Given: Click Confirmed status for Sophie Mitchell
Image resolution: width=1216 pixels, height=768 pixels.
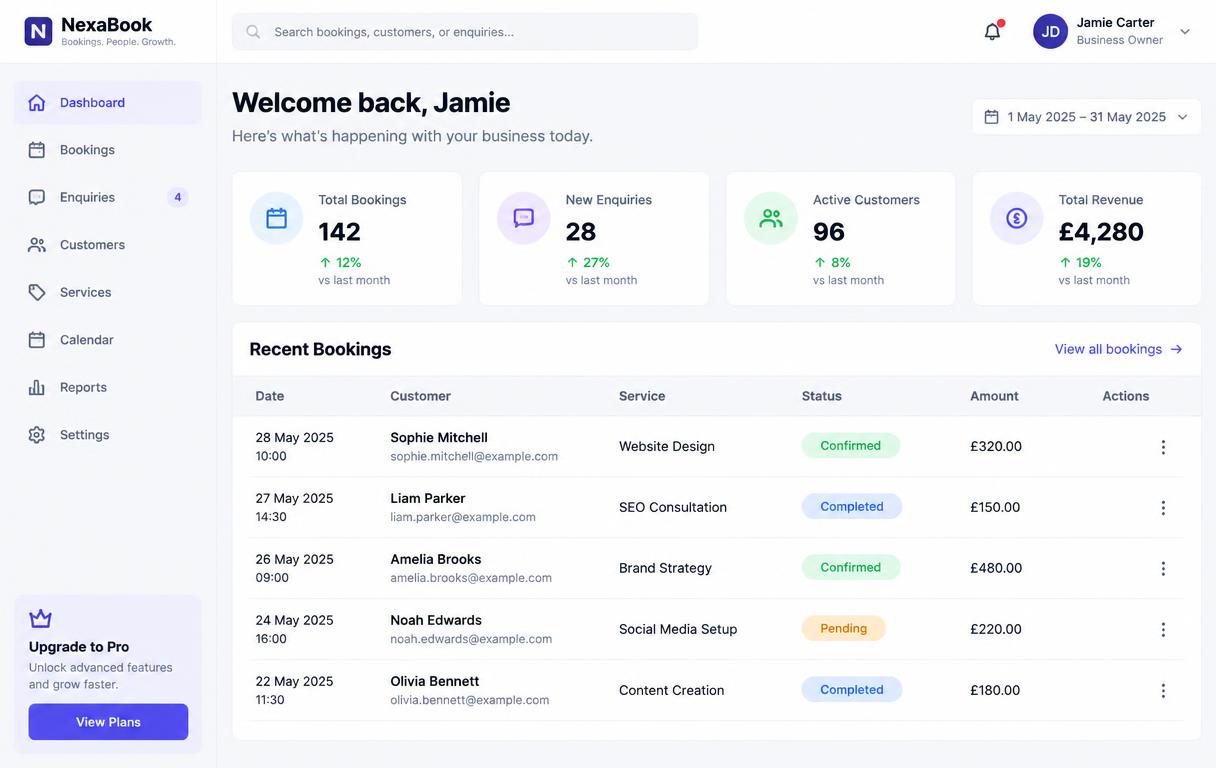Looking at the screenshot, I should [x=851, y=446].
